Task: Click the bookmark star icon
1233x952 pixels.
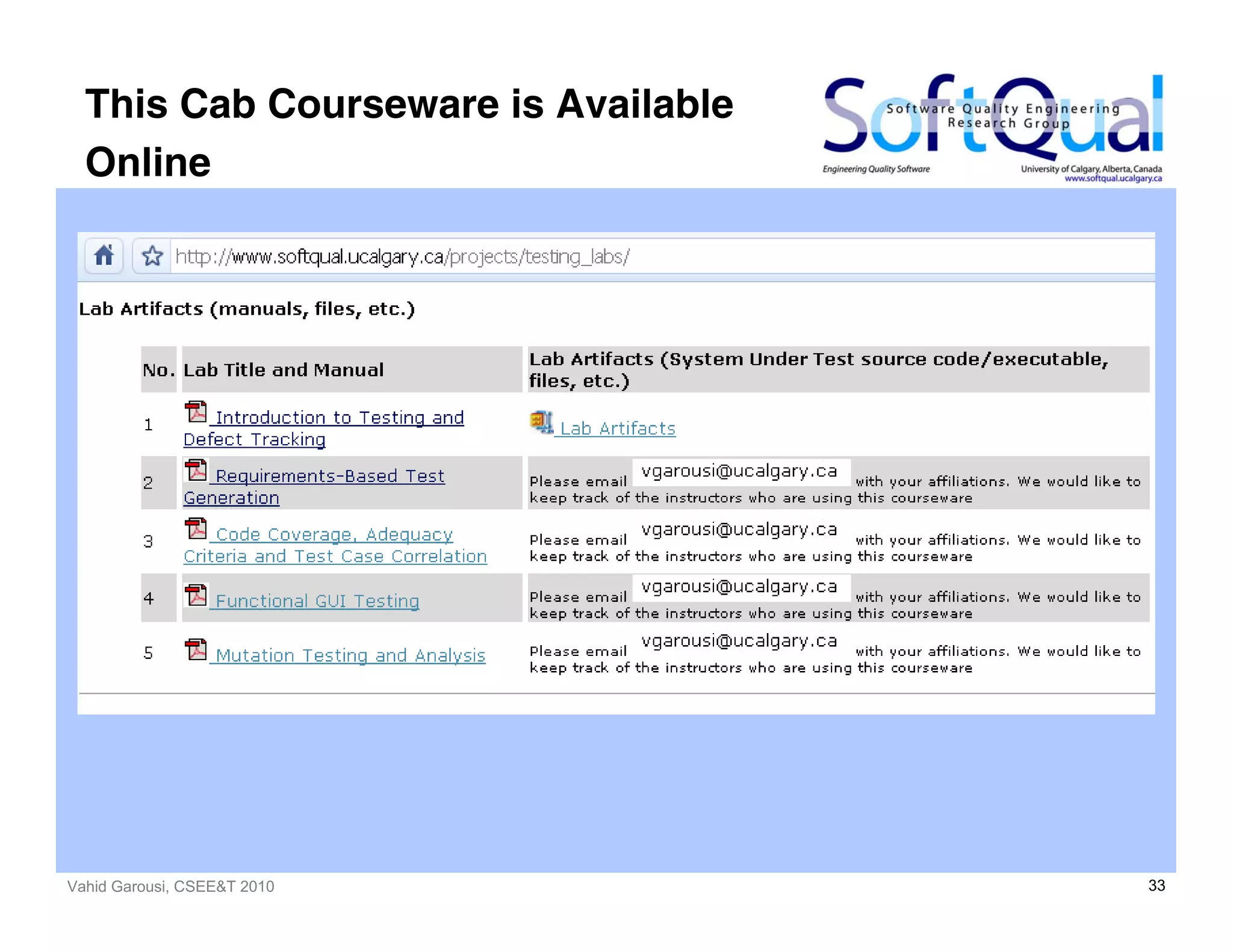Action: [152, 256]
